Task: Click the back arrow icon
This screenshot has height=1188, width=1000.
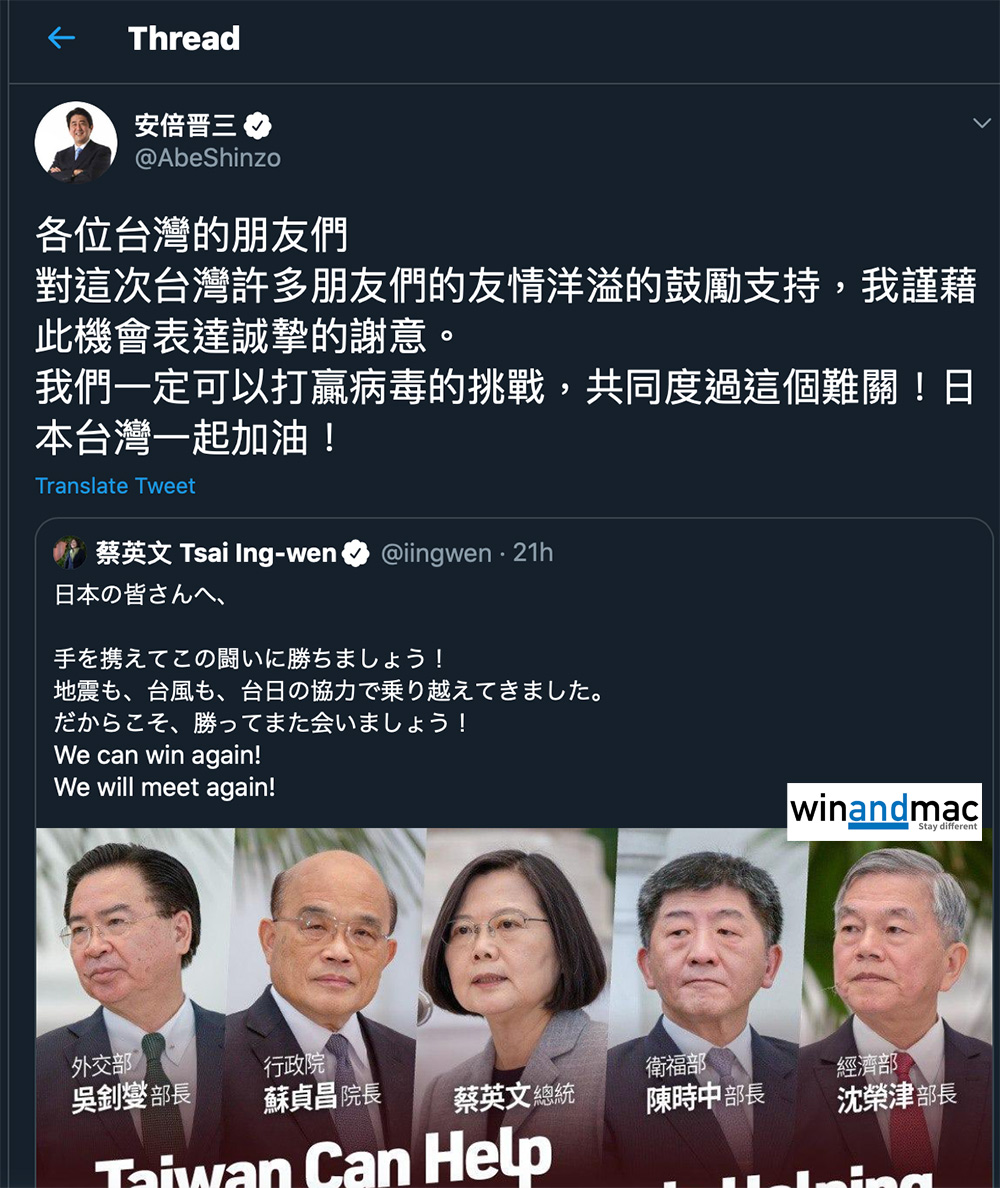Action: tap(61, 38)
